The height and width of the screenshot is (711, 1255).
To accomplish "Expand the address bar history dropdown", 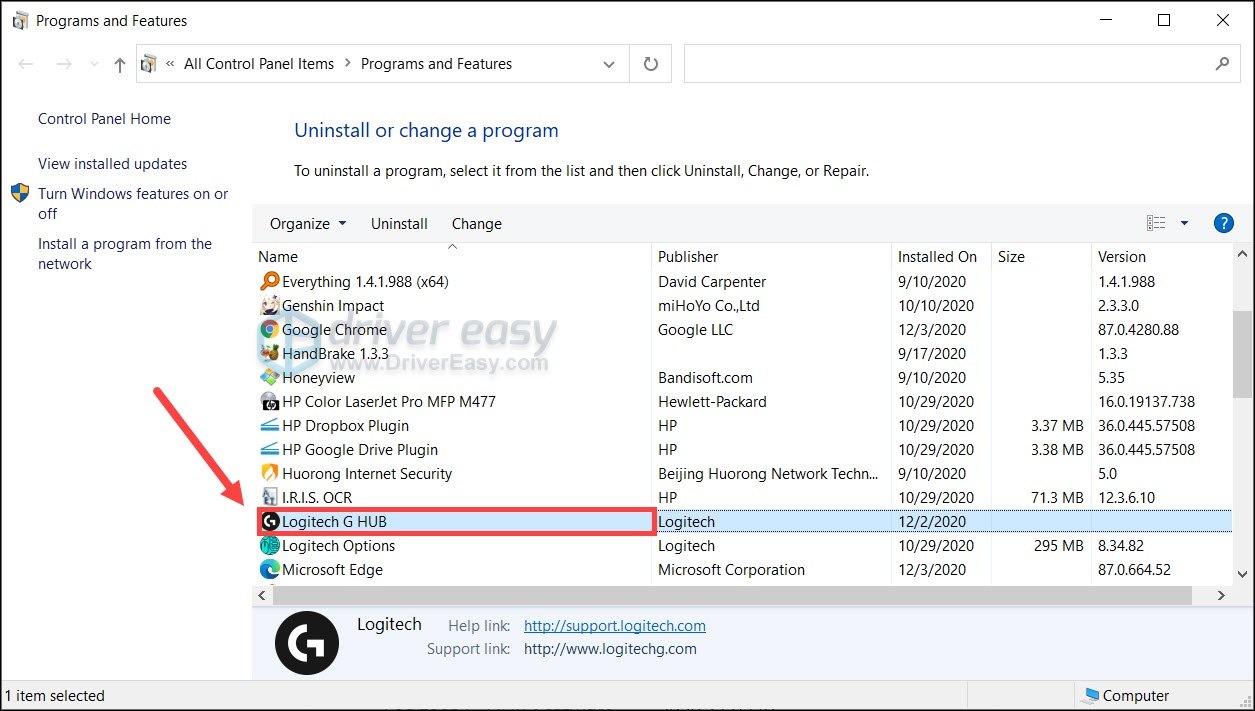I will click(609, 63).
